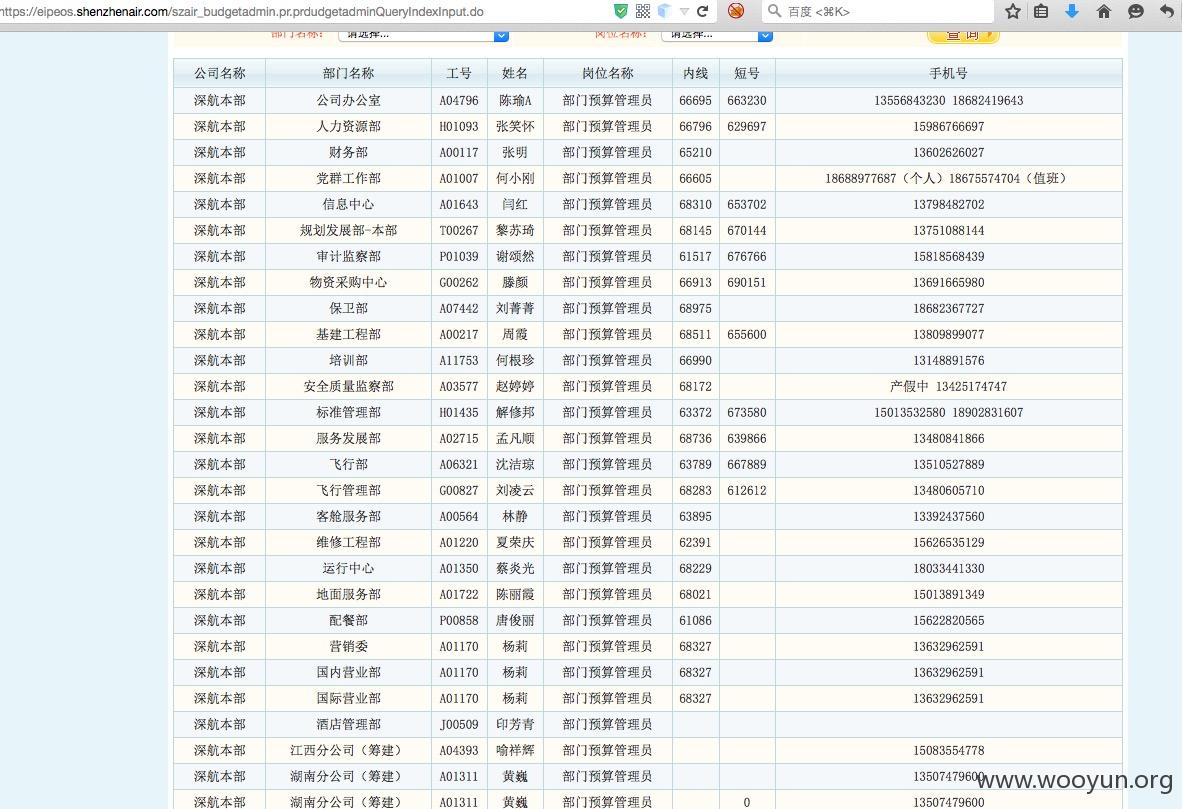Select the 党群工作部 department cell
The width and height of the screenshot is (1182, 809).
point(348,179)
